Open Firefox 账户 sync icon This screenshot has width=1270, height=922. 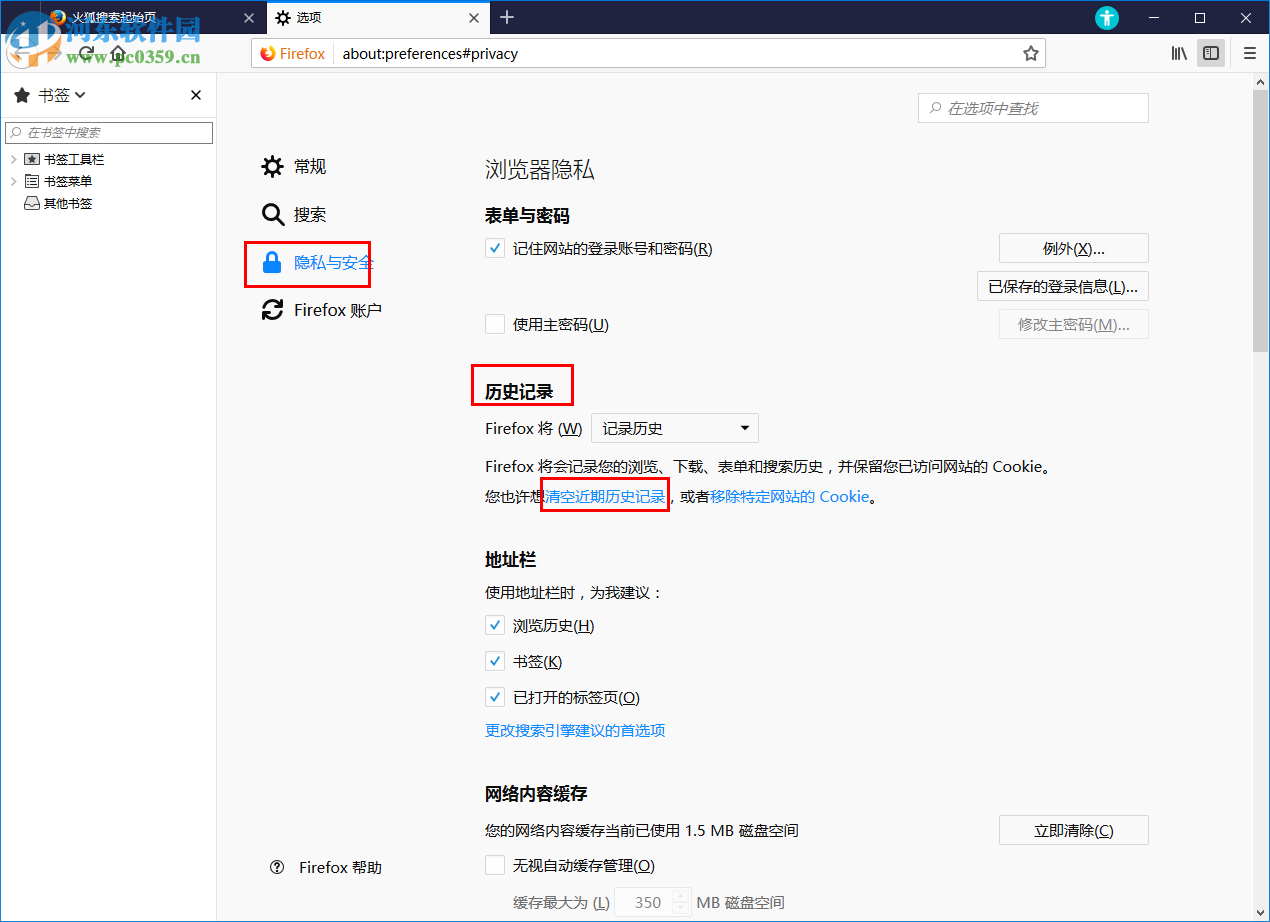272,310
